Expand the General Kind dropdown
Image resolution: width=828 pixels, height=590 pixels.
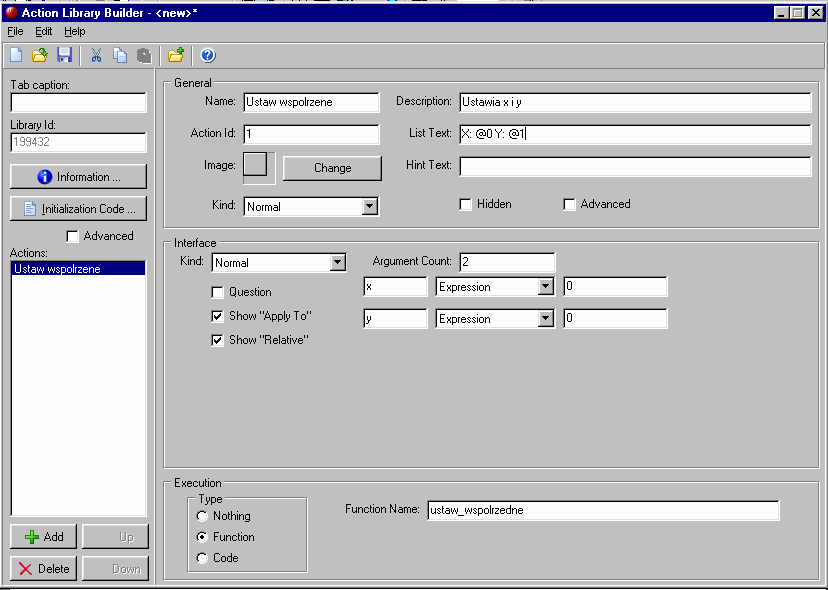tap(369, 206)
